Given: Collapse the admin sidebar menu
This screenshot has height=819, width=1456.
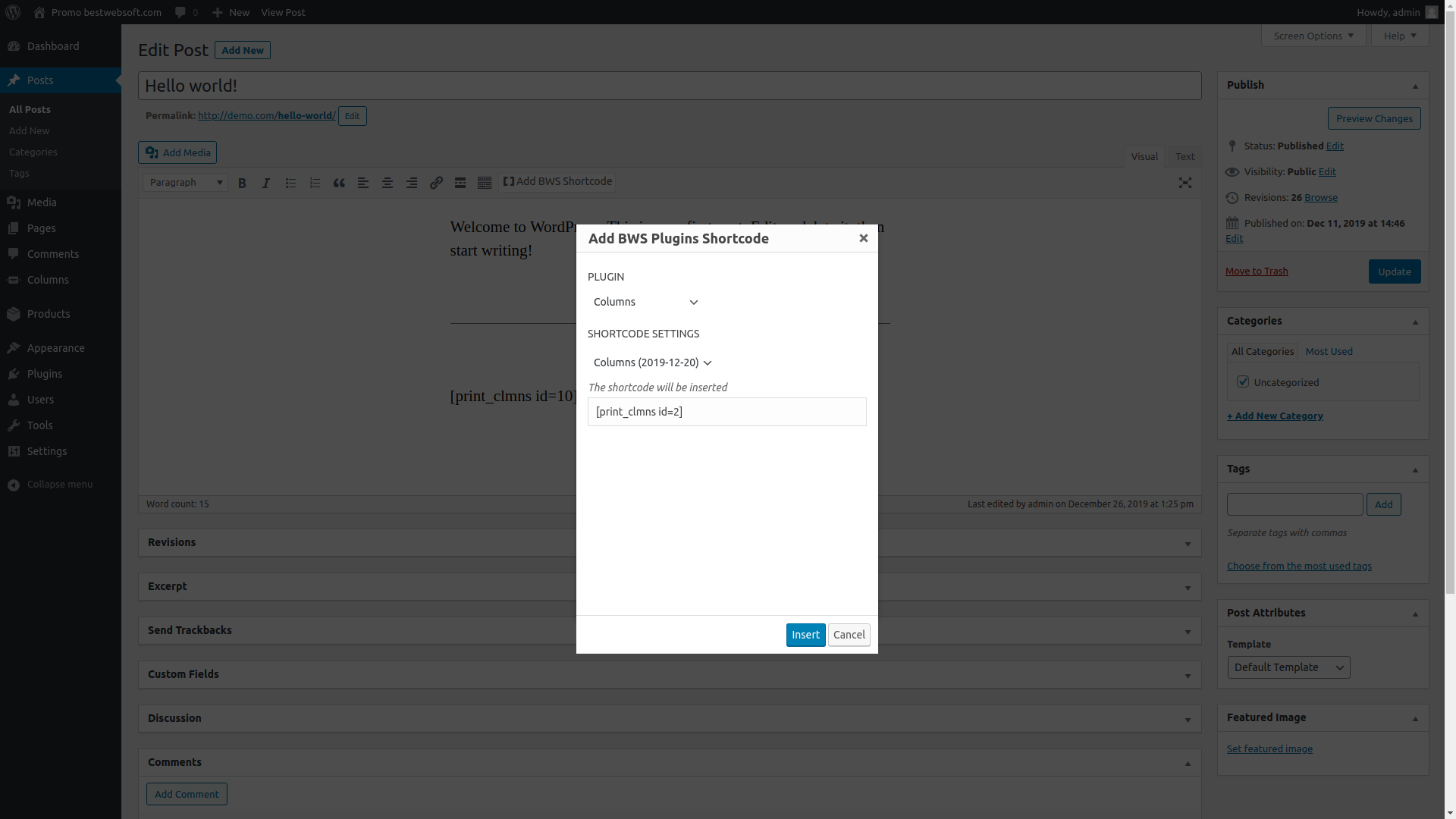Looking at the screenshot, I should click(61, 485).
